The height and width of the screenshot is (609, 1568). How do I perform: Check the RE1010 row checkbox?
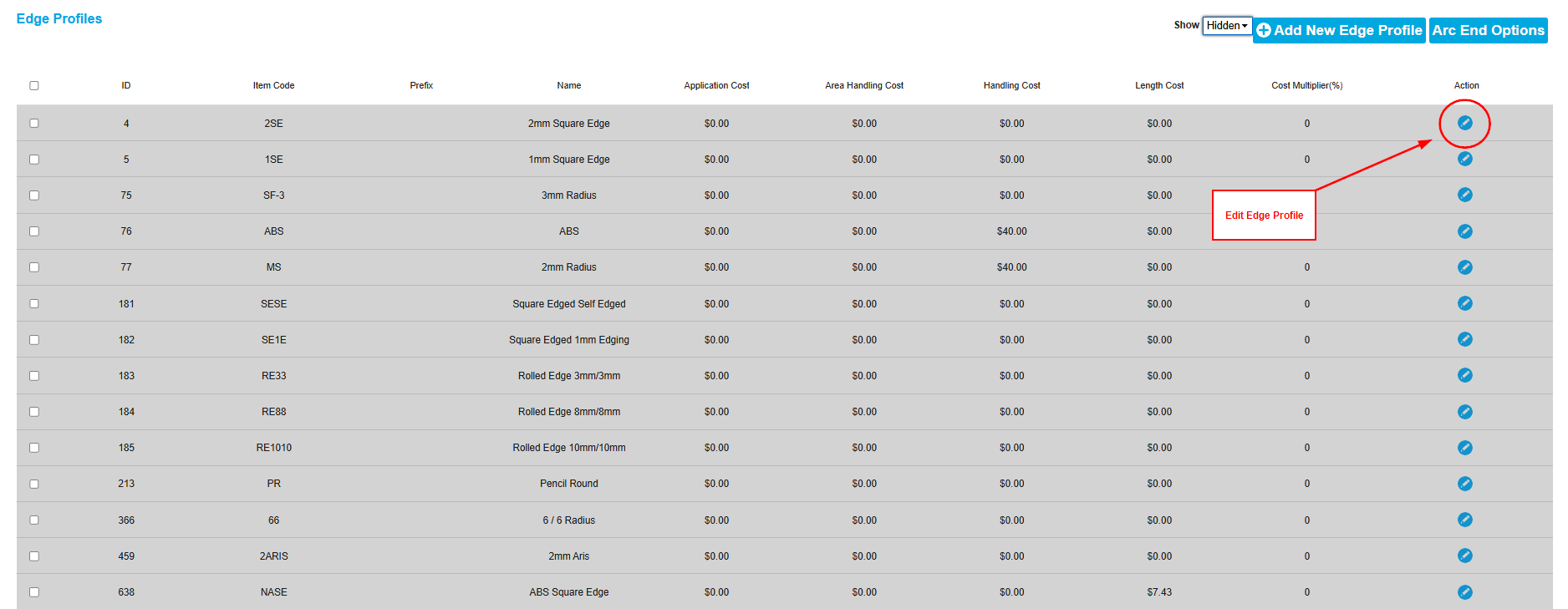click(34, 448)
